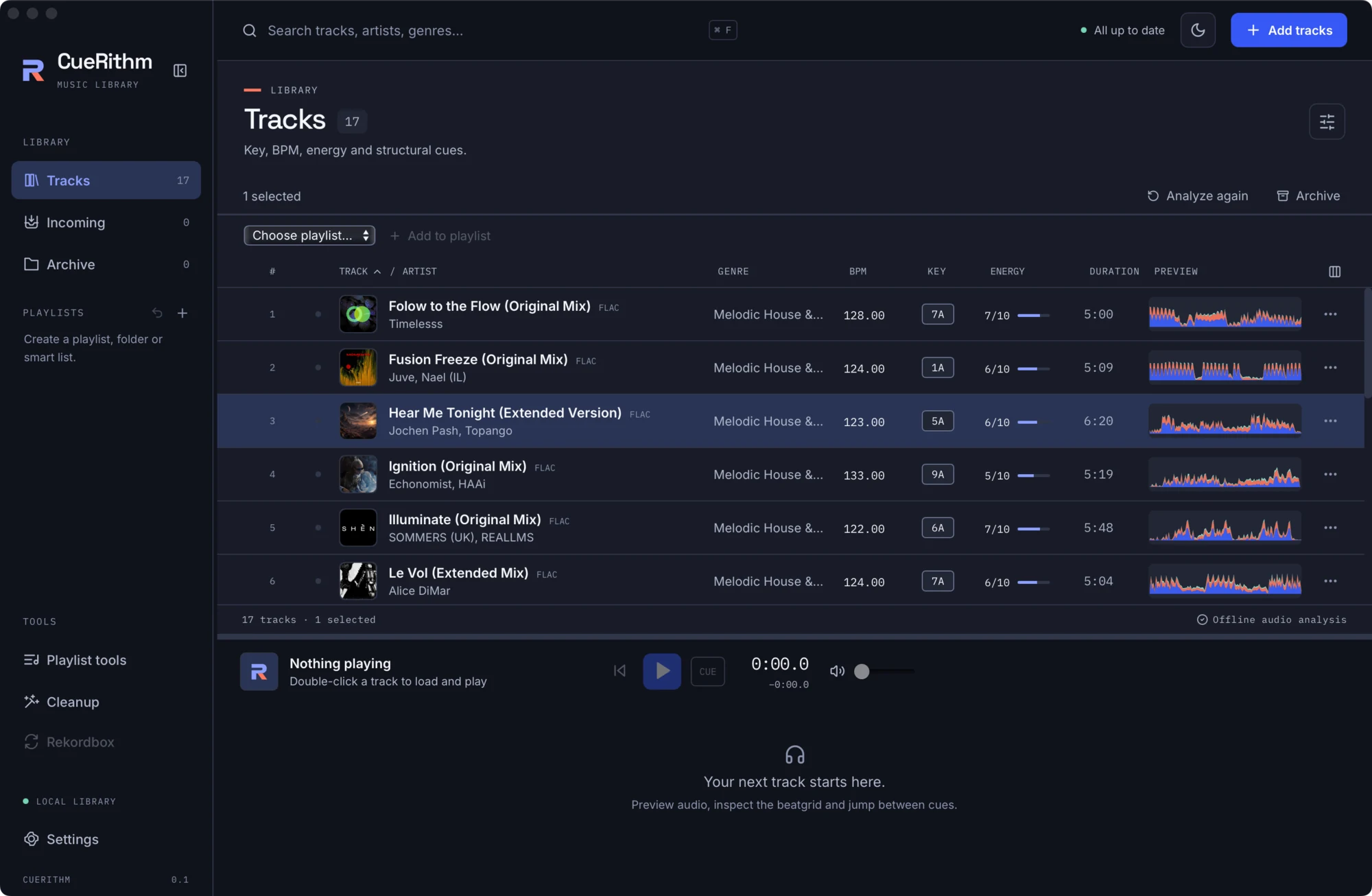Click the CUE button in player
Screen dimensions: 1372x896
707,672
